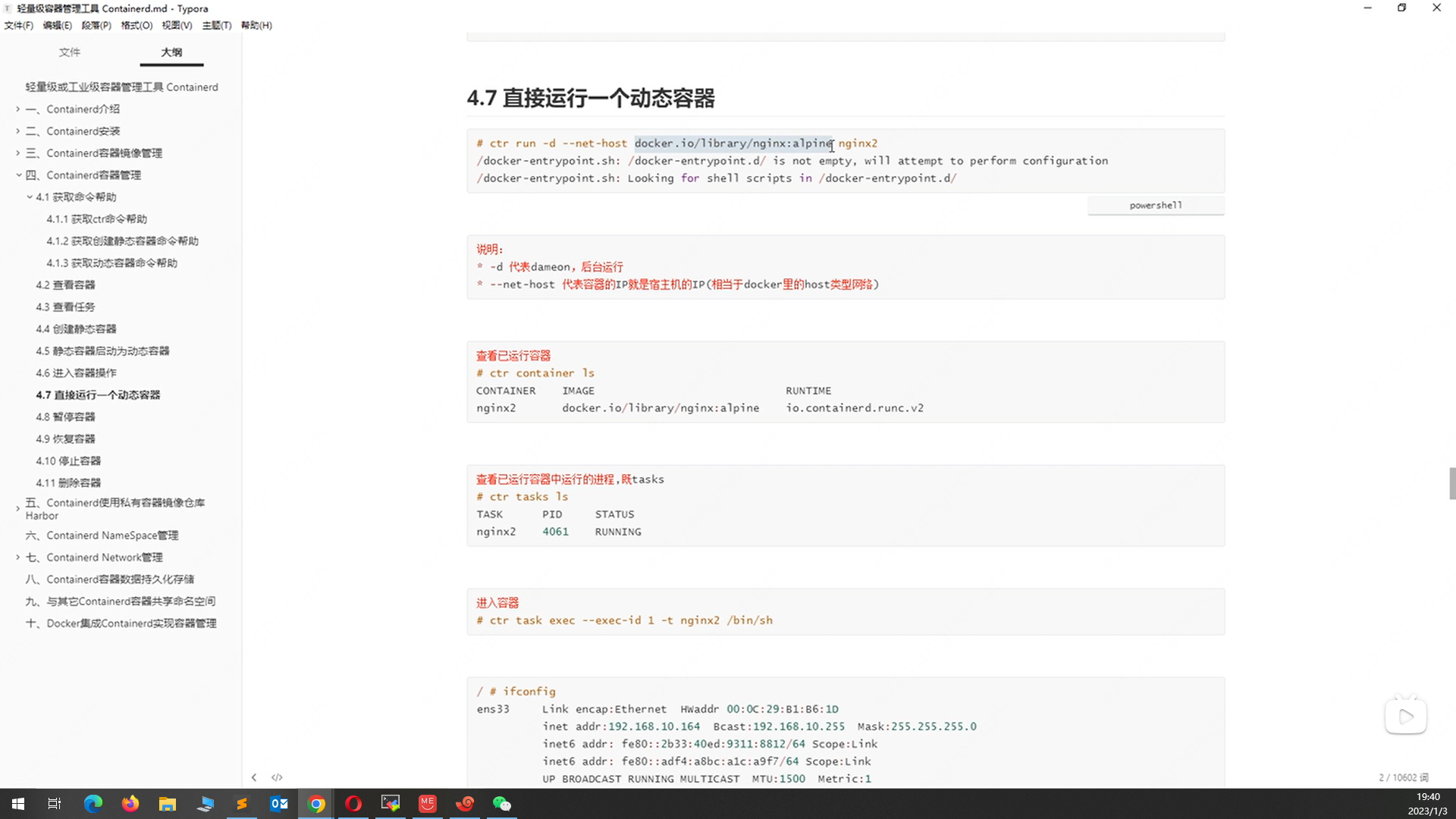Open the 格式(O) menu
1456x819 pixels.
(136, 25)
